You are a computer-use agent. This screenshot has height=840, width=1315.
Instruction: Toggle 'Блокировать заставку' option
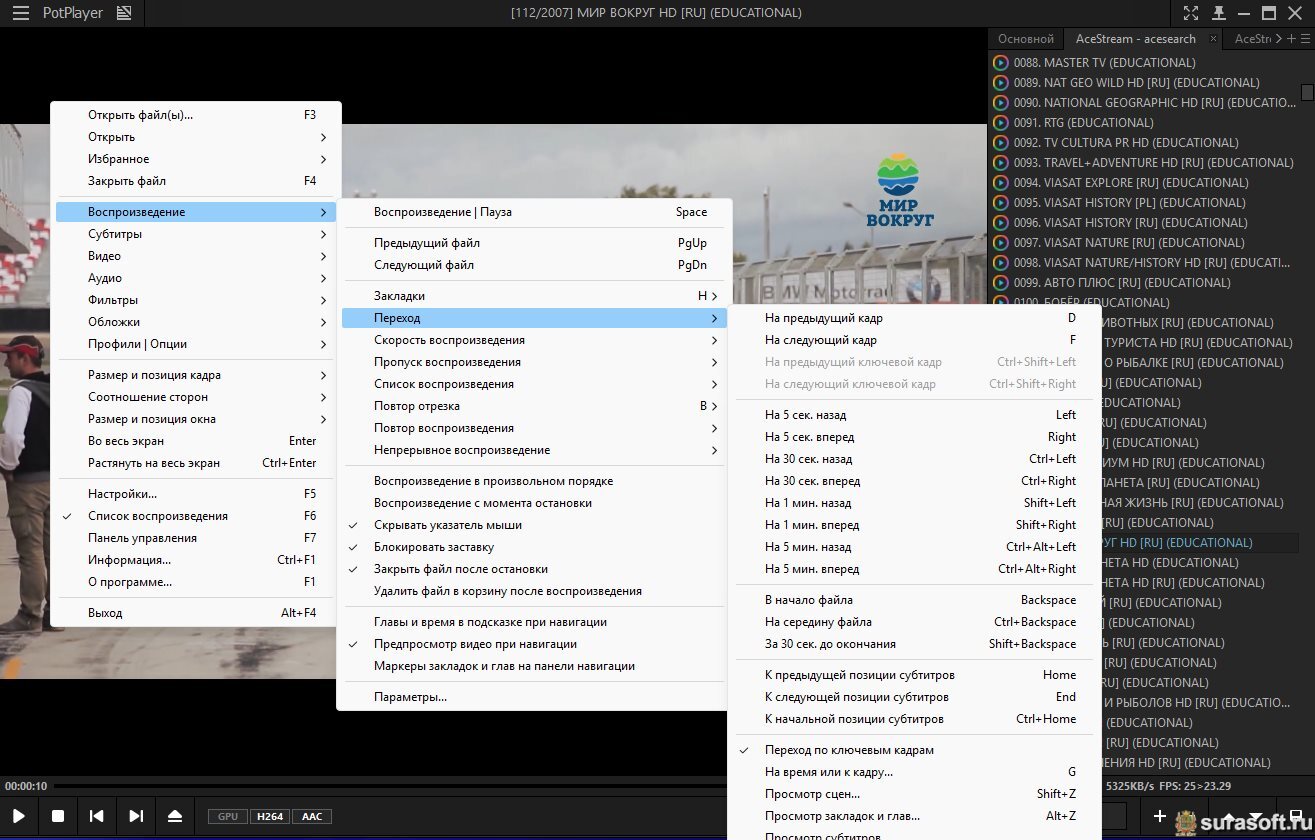click(433, 547)
